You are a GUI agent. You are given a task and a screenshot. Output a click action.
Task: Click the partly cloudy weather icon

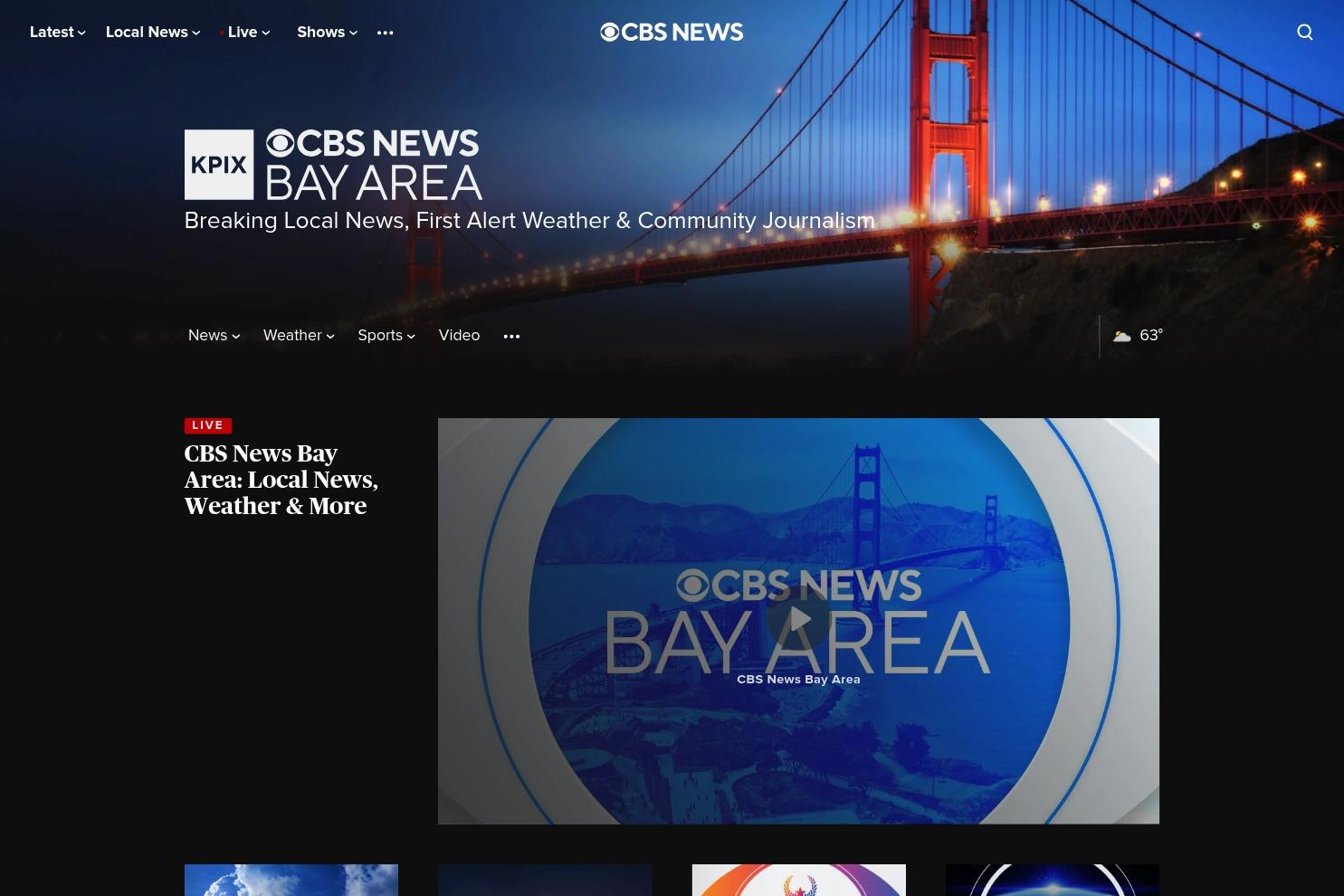pos(1122,336)
